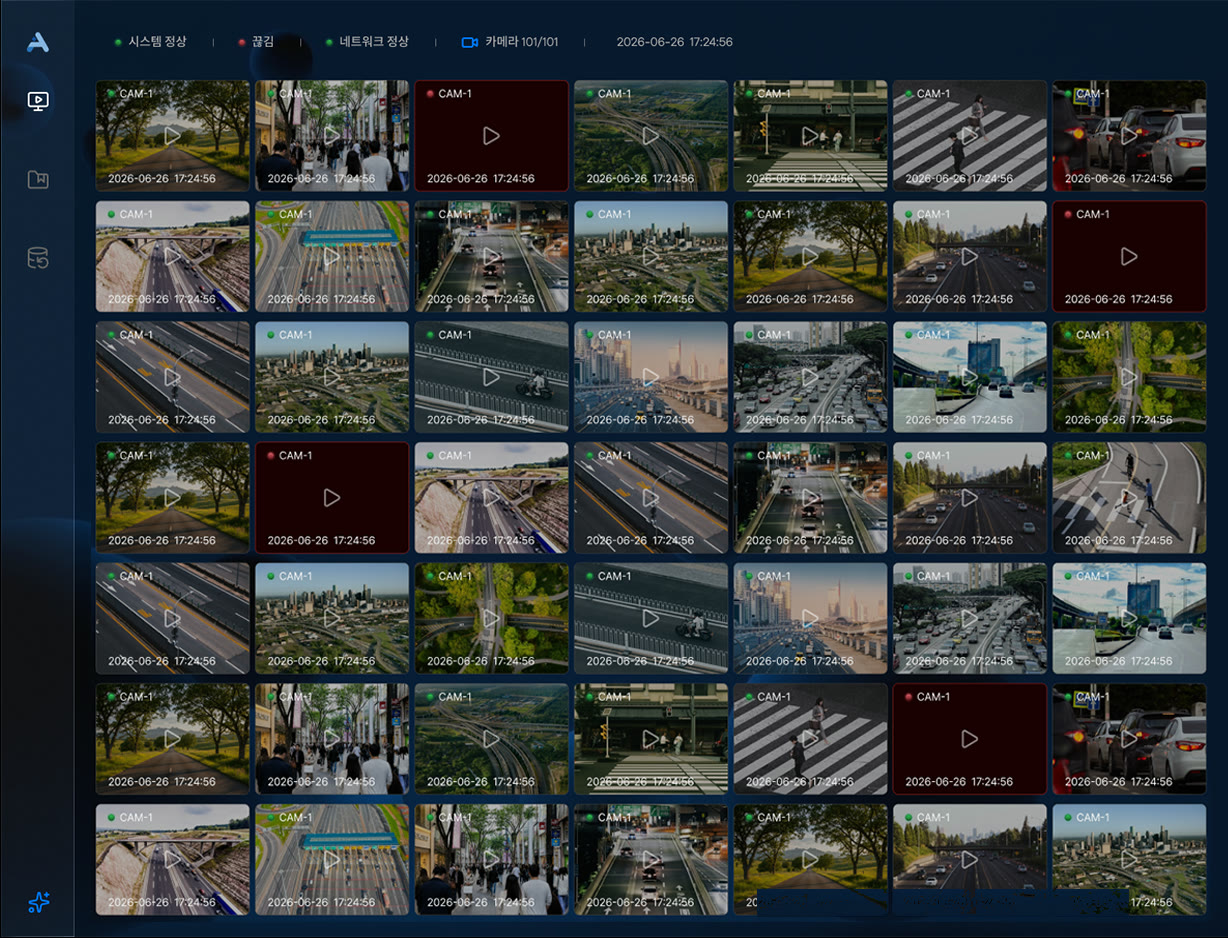This screenshot has height=938, width=1228.
Task: Open the country road thumbnail in the second row
Action: [x=810, y=256]
